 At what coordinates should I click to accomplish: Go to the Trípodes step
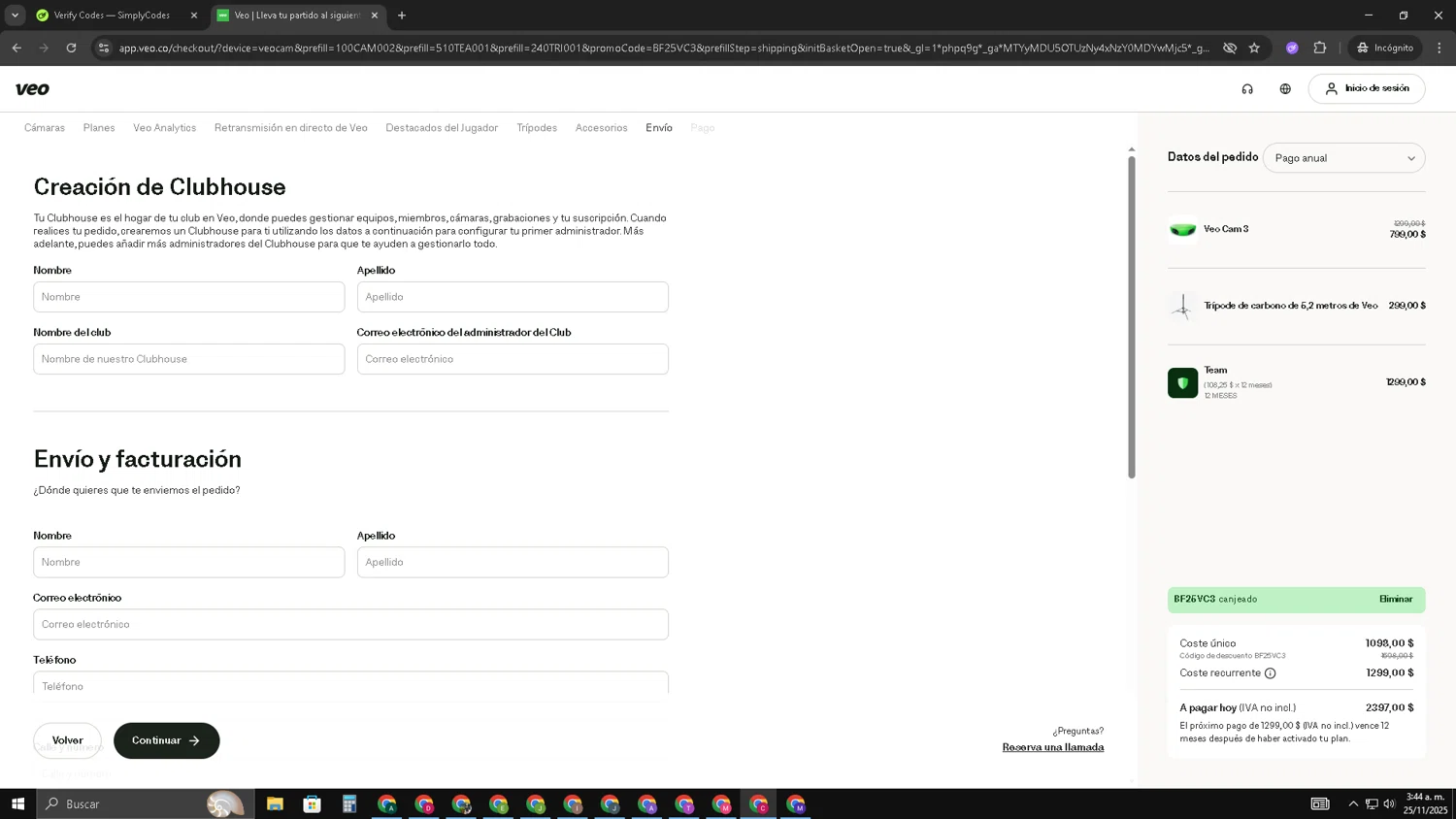(537, 128)
